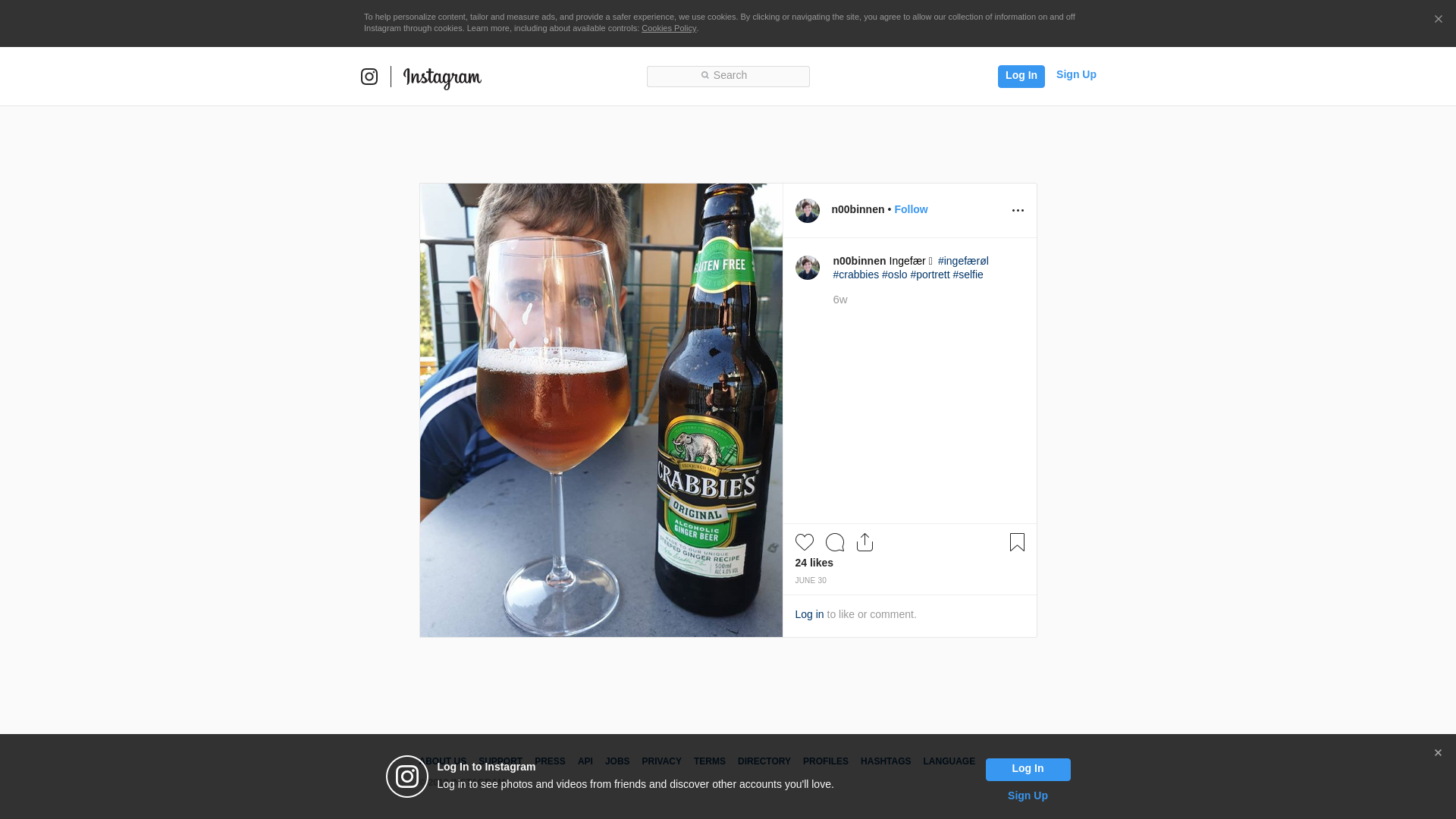Viewport: 1456px width, 819px height.
Task: Click the share post icon
Action: click(x=864, y=542)
